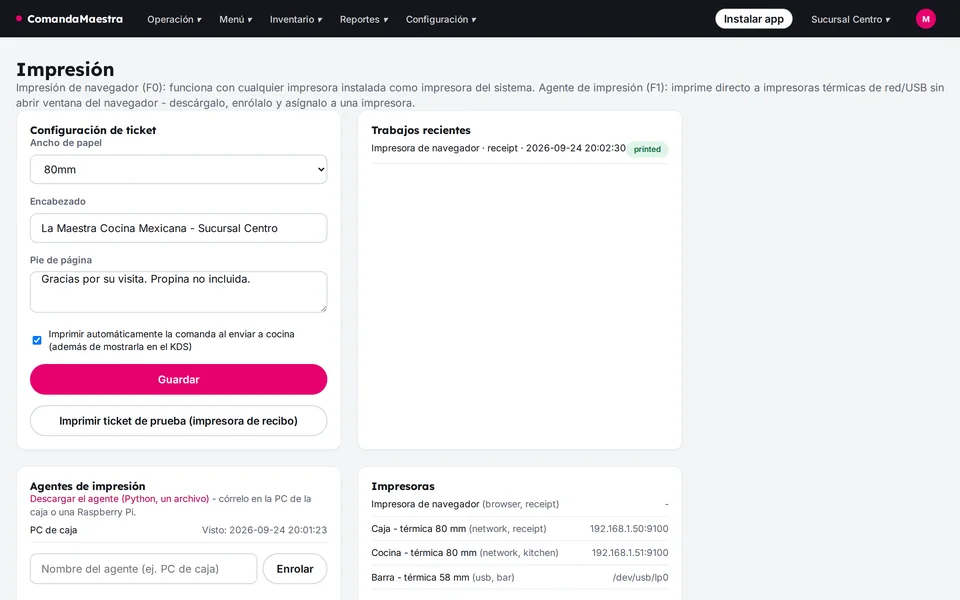Focus the Encabezado text field
This screenshot has height=600, width=960.
[x=178, y=228]
